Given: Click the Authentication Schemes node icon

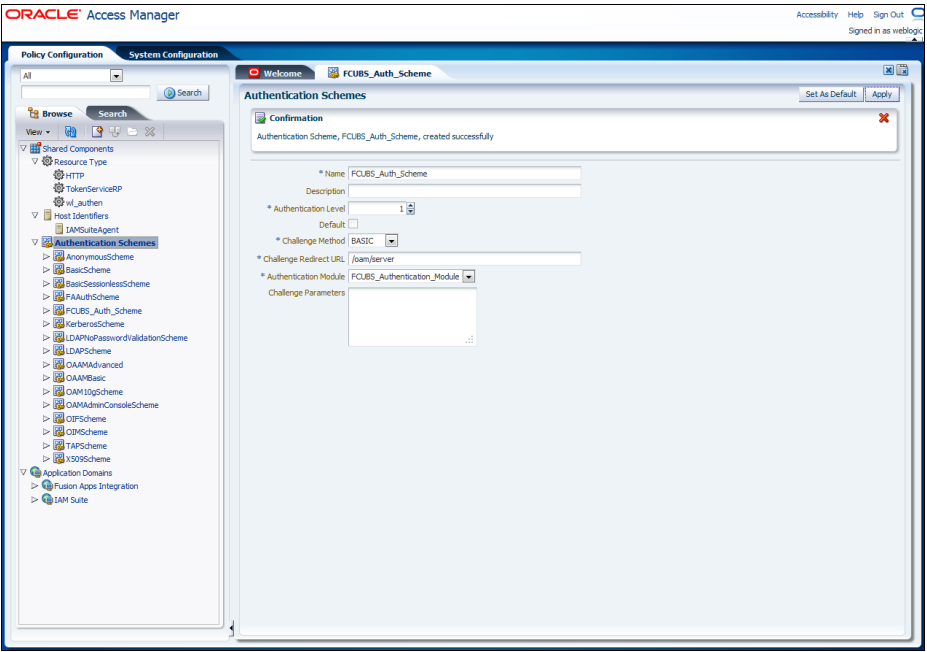Looking at the screenshot, I should pos(47,242).
